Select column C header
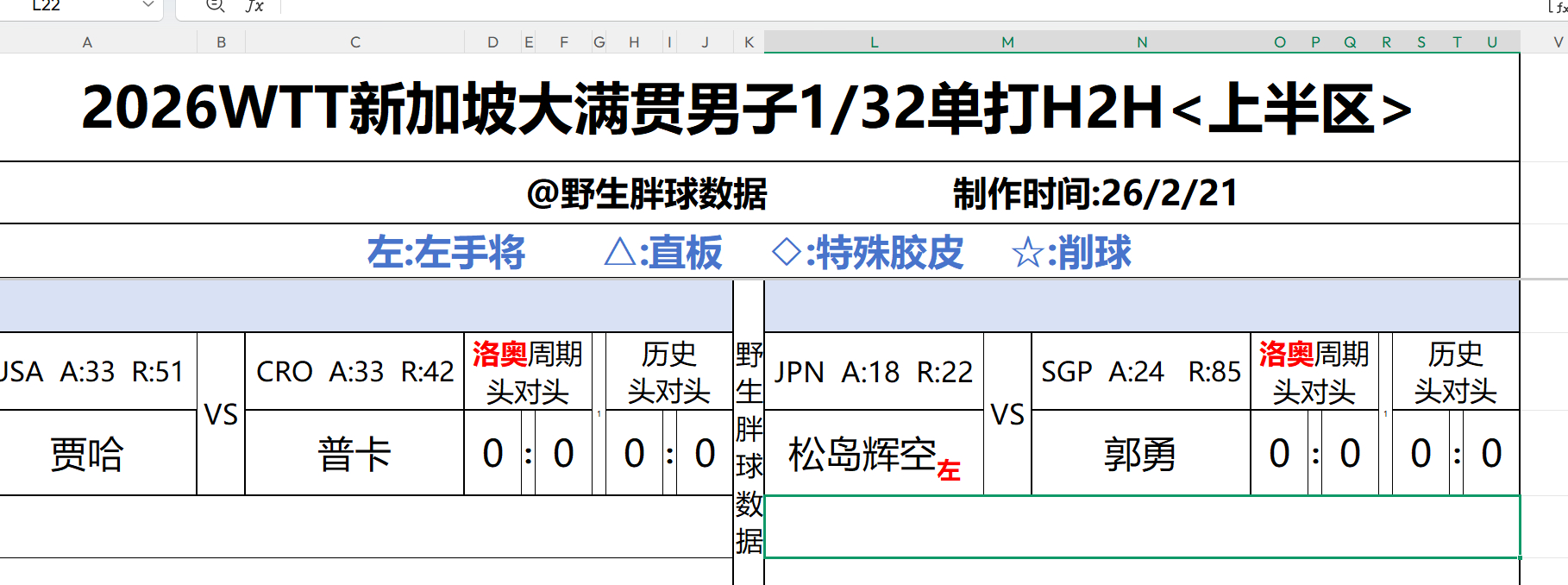The image size is (1568, 585). 354,41
